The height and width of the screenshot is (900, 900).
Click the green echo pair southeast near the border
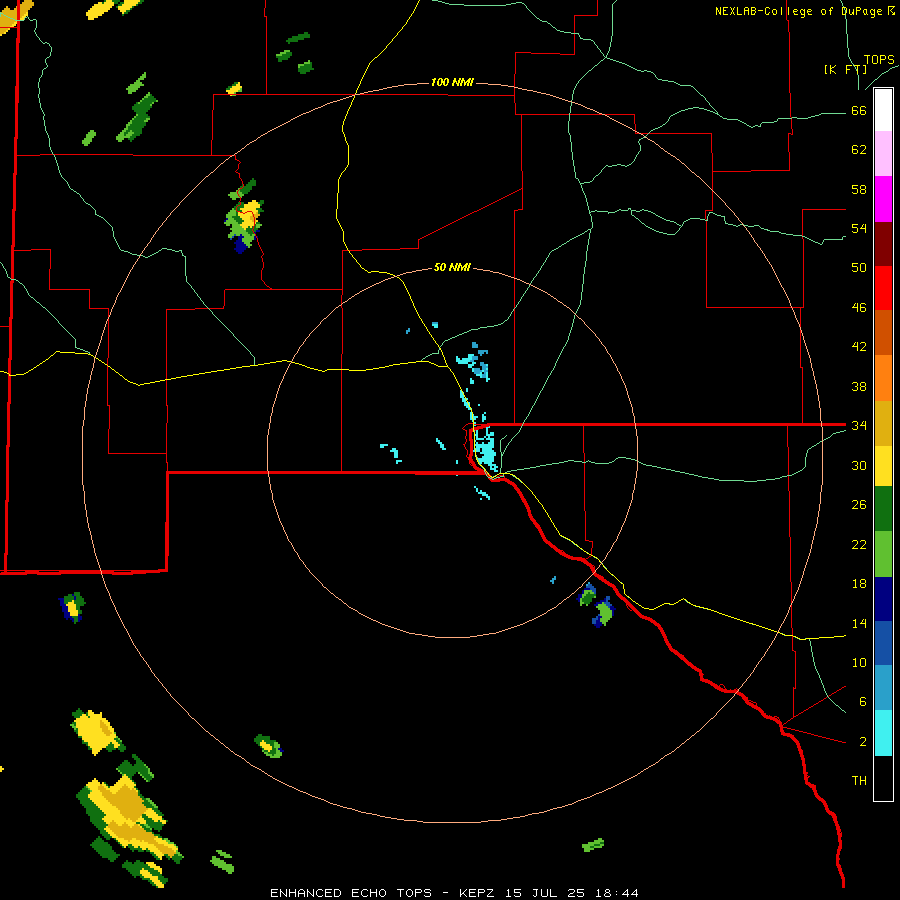click(596, 604)
